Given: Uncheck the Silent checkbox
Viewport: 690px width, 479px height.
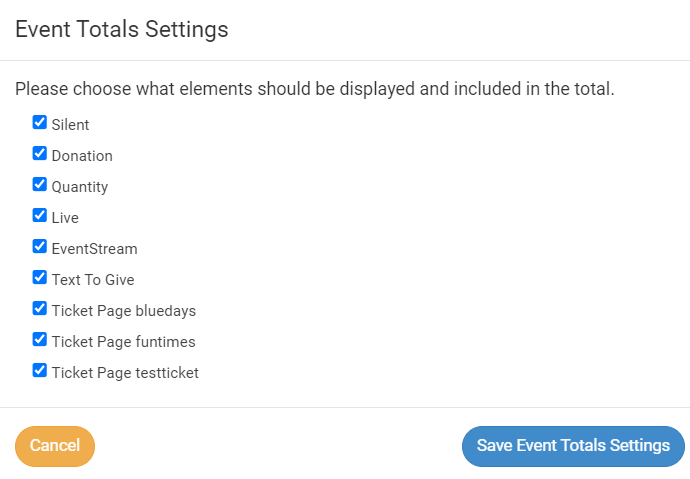Looking at the screenshot, I should tap(40, 123).
